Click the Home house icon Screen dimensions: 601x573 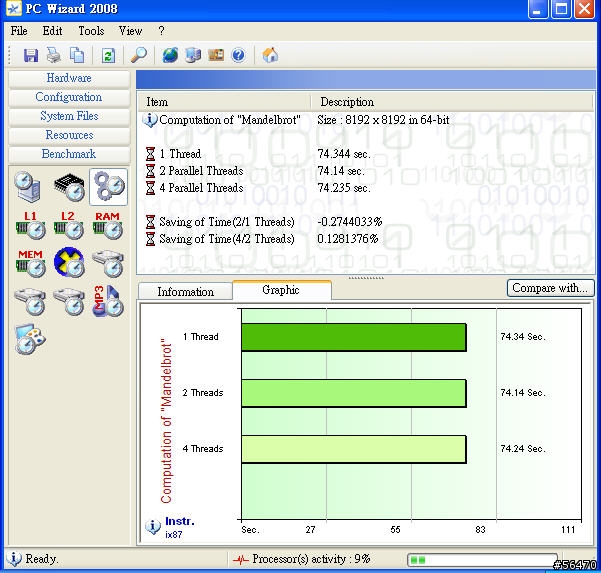(x=270, y=55)
